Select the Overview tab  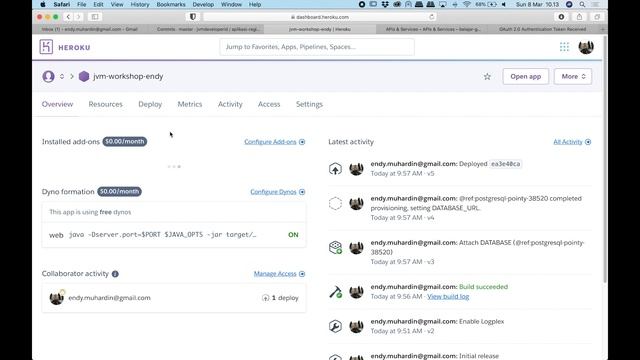(x=57, y=104)
